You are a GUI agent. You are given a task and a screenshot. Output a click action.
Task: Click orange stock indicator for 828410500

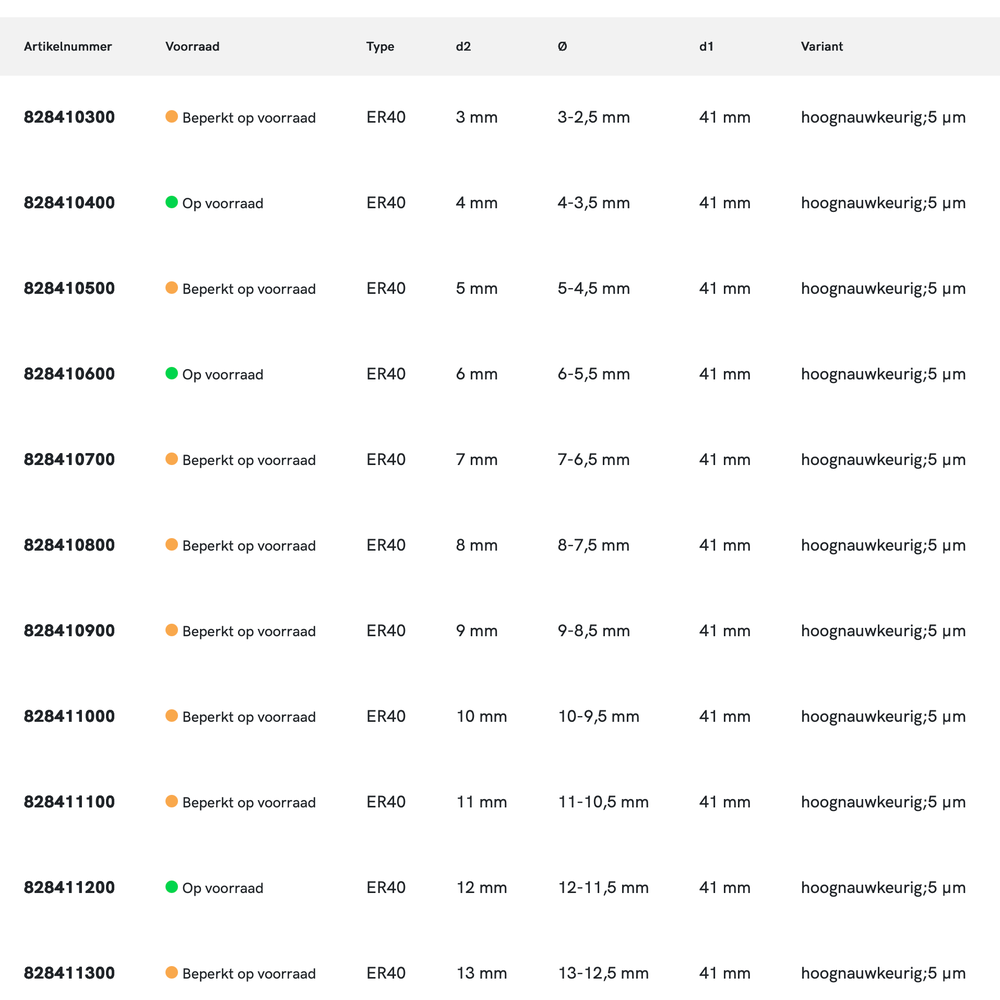[x=172, y=288]
